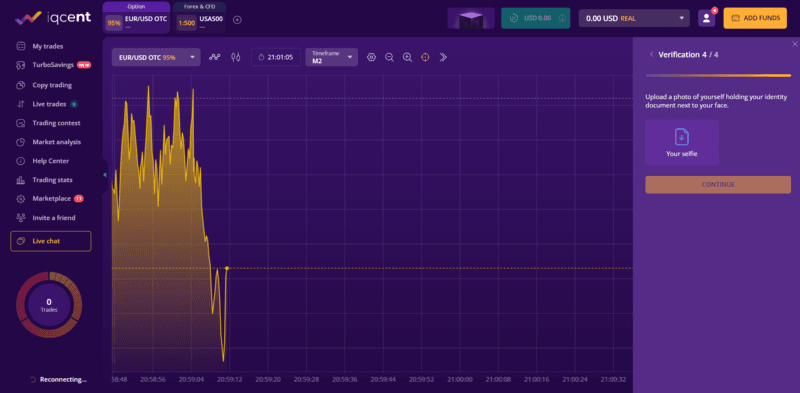Viewport: 800px width, 393px height.
Task: Open Live trades section
Action: pyautogui.click(x=49, y=104)
